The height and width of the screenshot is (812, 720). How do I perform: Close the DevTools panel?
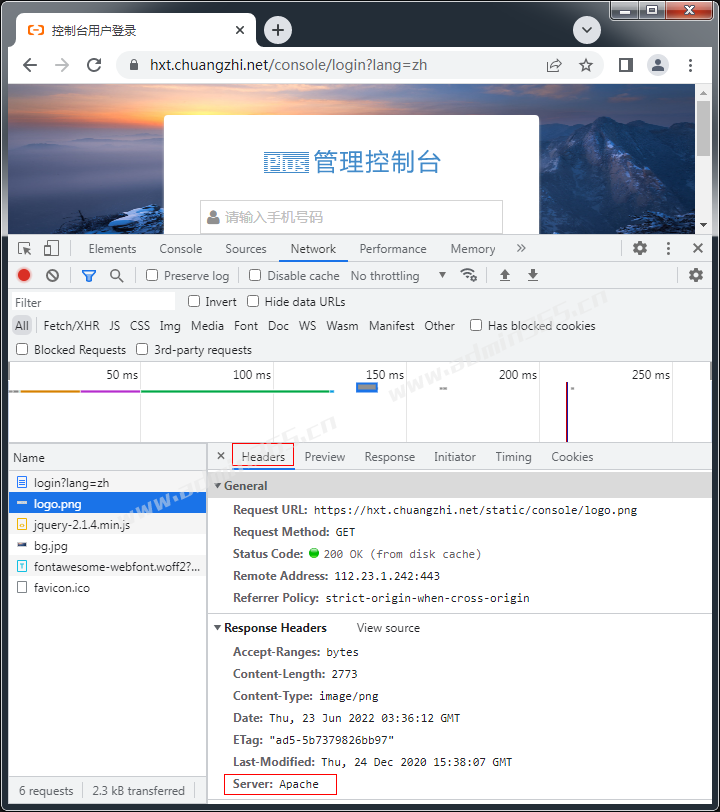(698, 249)
